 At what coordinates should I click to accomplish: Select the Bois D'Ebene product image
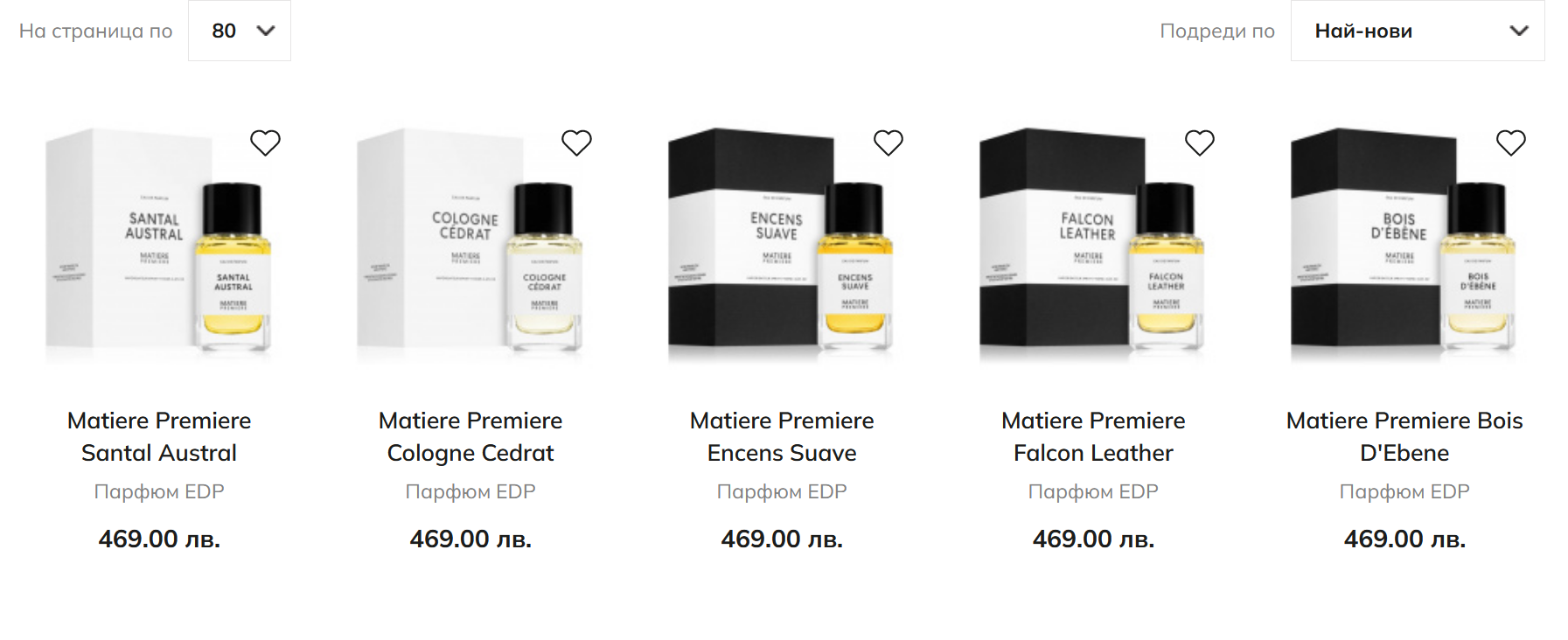[x=1404, y=245]
